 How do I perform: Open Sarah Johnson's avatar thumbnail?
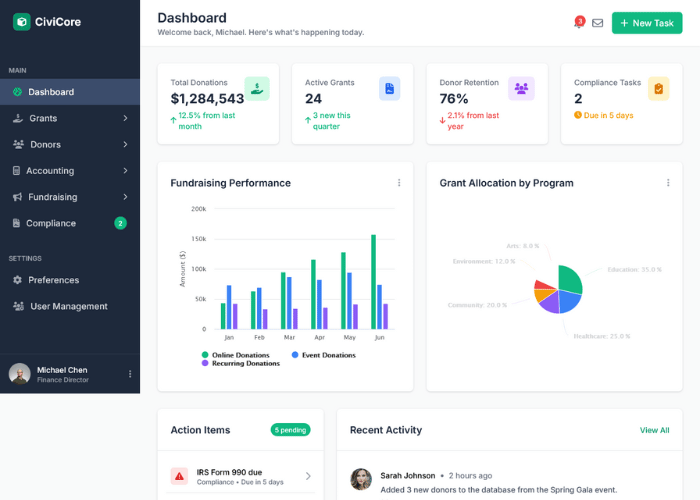(x=361, y=479)
